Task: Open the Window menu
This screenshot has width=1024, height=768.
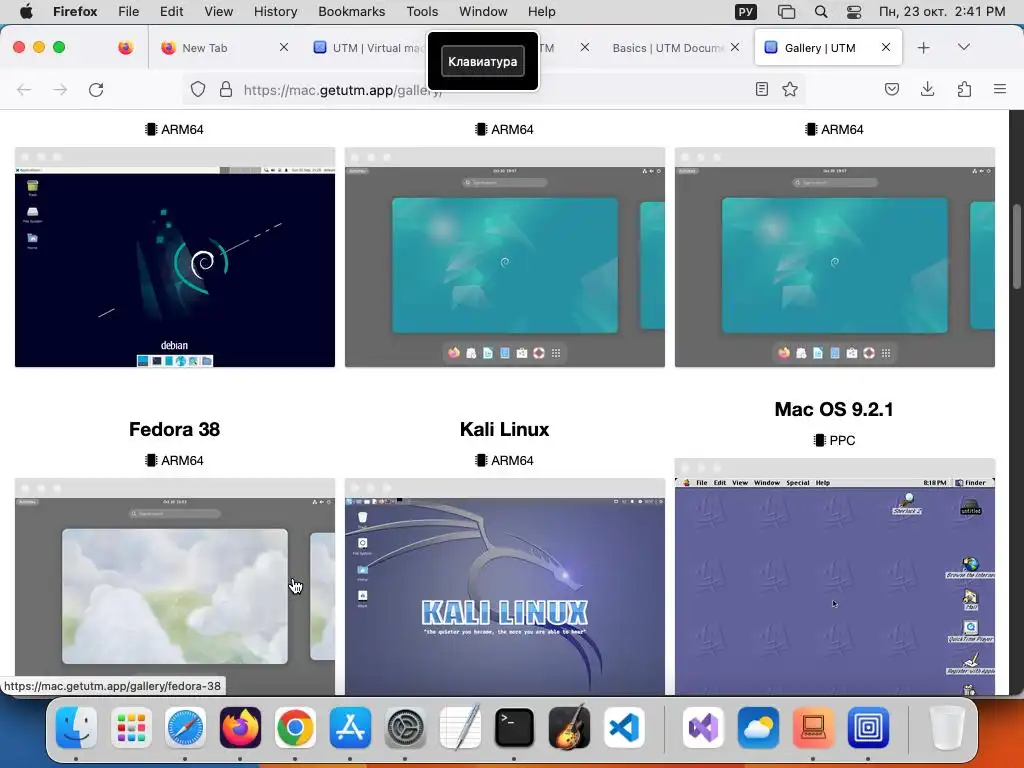Action: pos(483,11)
